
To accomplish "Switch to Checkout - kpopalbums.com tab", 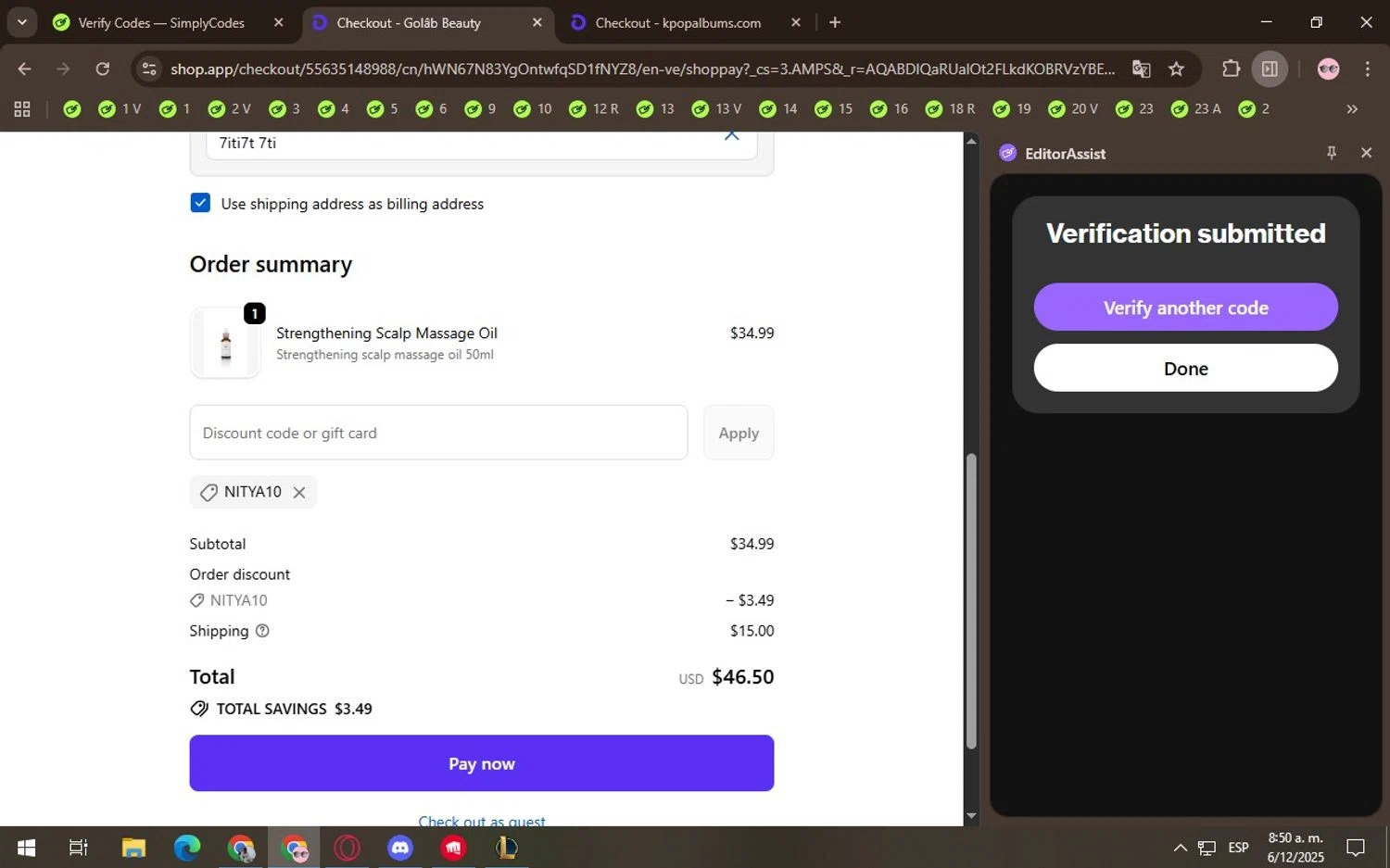I will 678,22.
